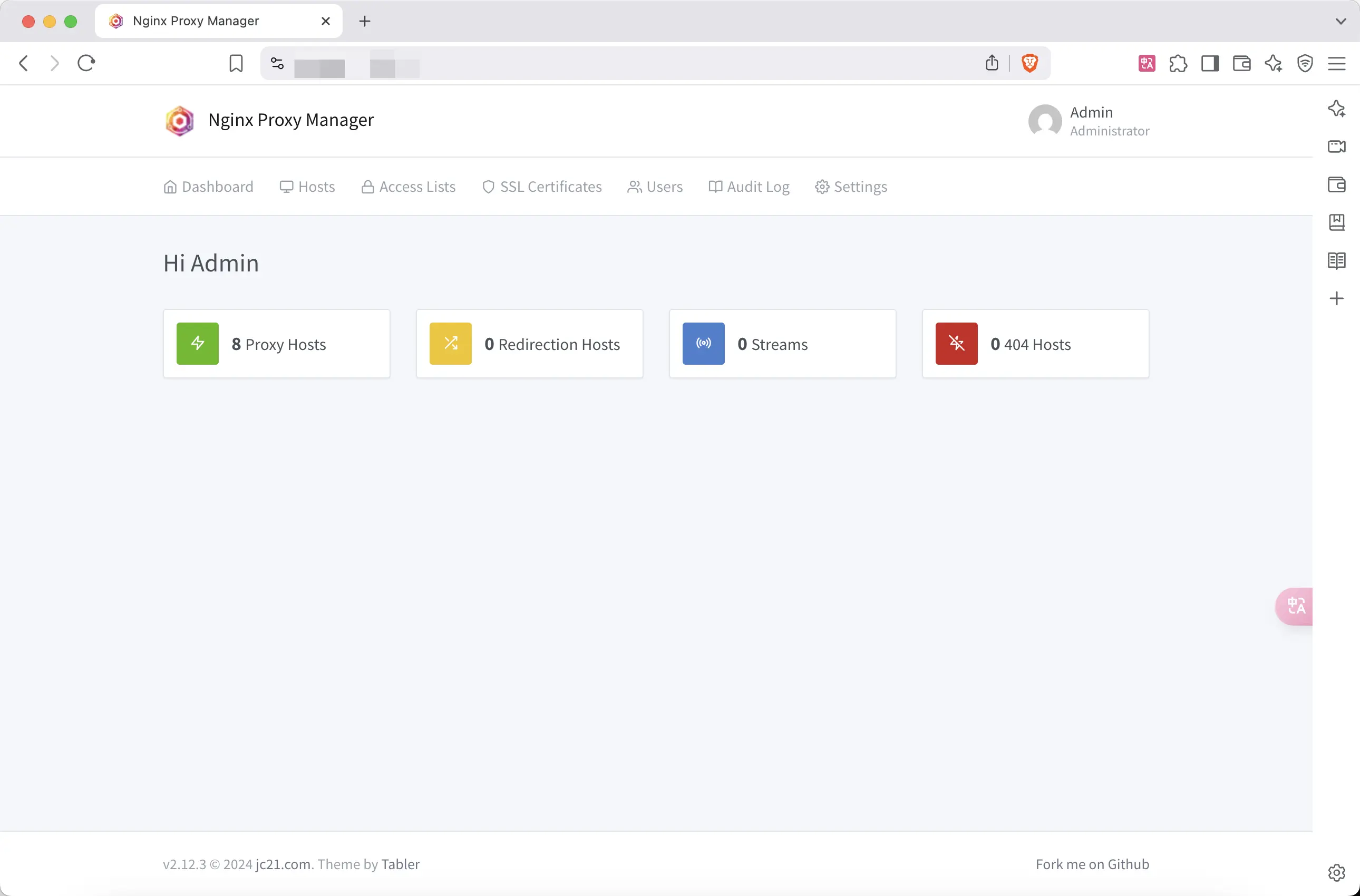Click the yellow Redirection Hosts shuffle icon
This screenshot has width=1360, height=896.
pos(450,344)
